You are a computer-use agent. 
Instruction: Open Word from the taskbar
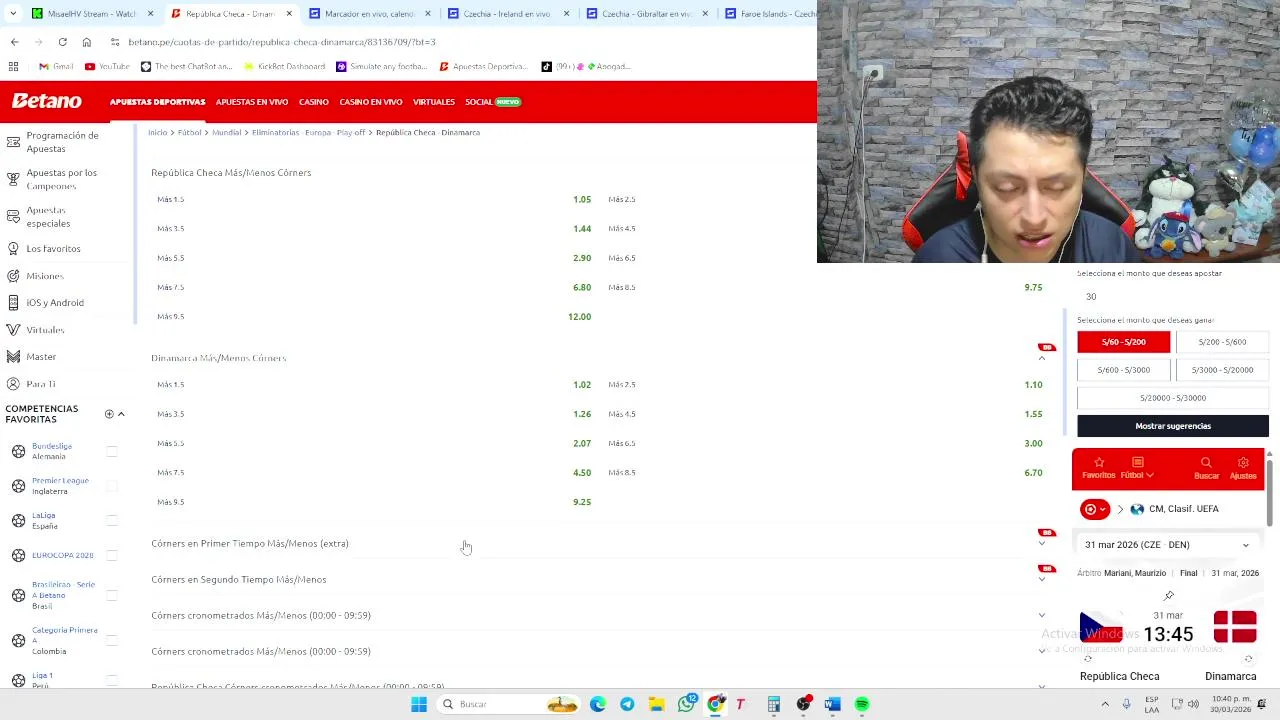pos(832,704)
